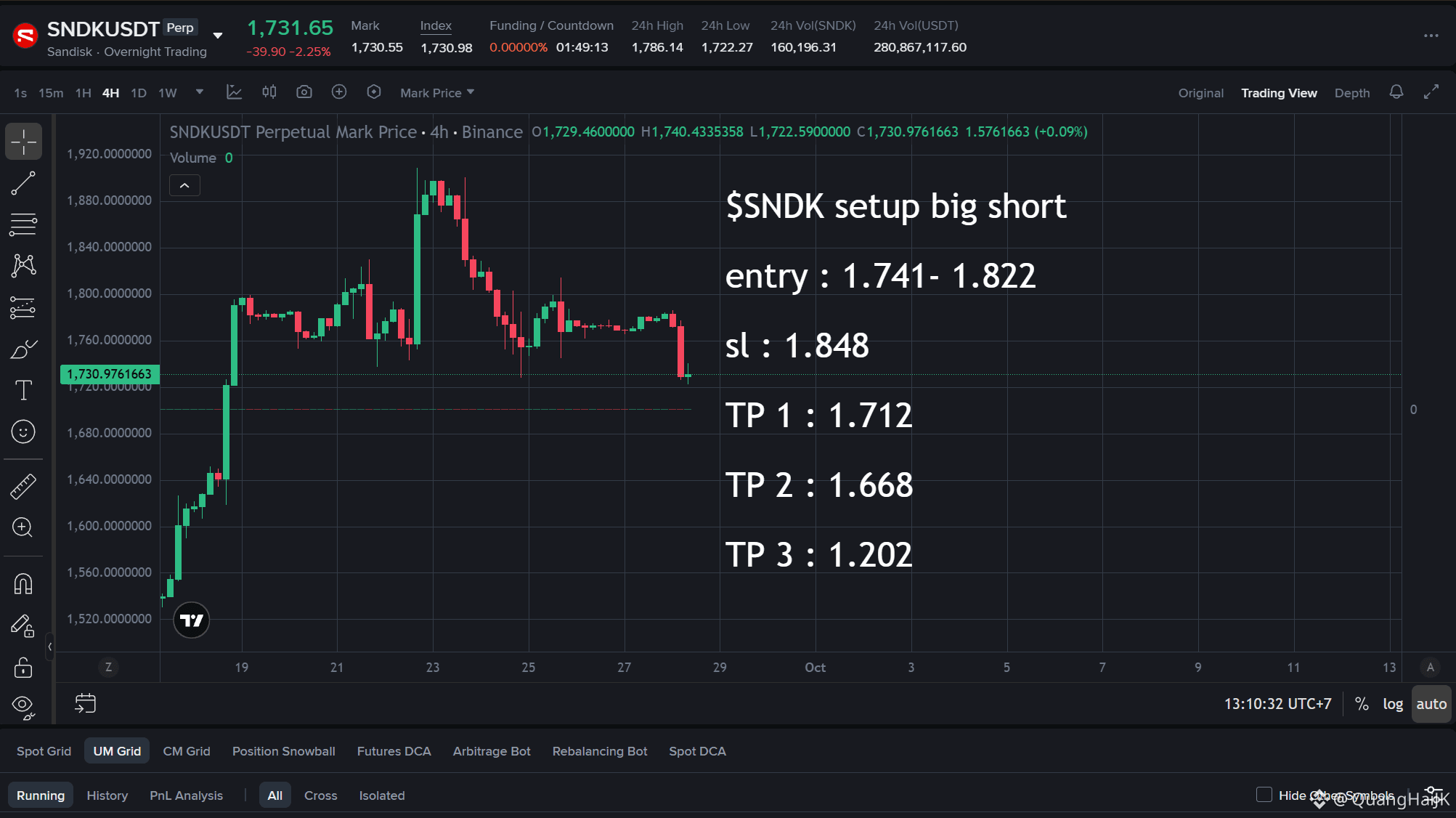Image resolution: width=1456 pixels, height=818 pixels.
Task: Open the measure ruler tool
Action: click(23, 487)
